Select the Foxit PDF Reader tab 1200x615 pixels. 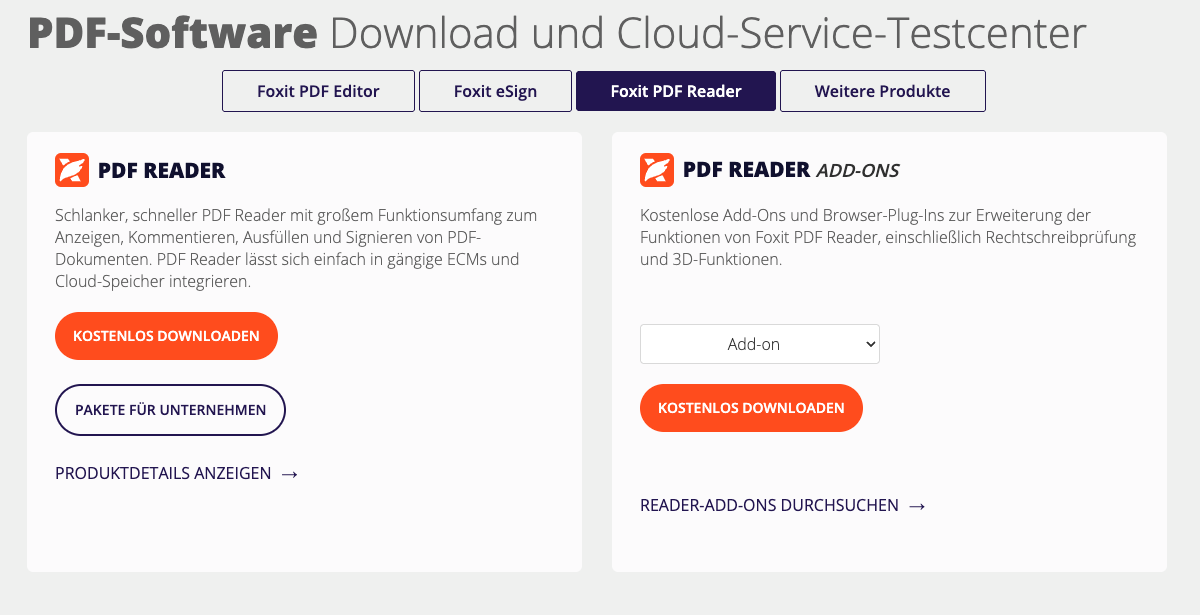pyautogui.click(x=676, y=91)
